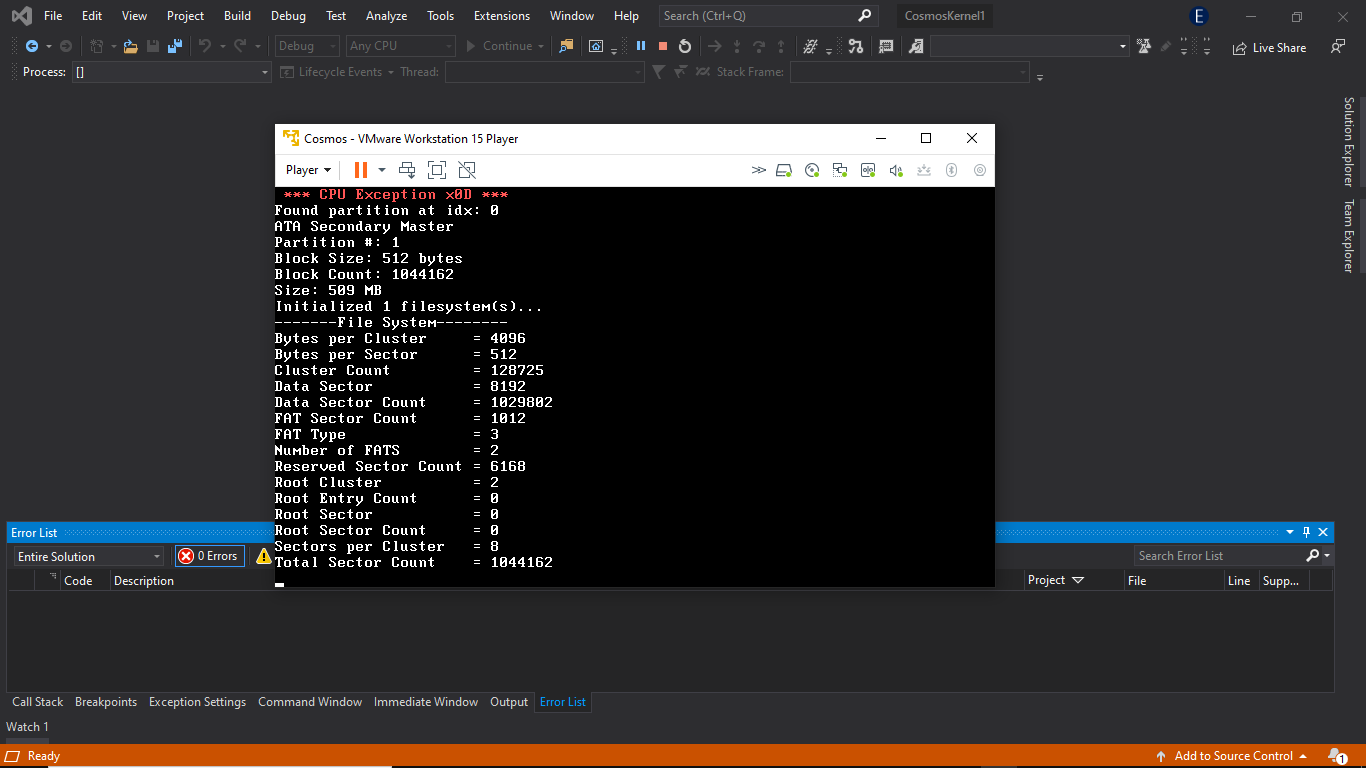1366x768 pixels.
Task: Expand VMware hidden devices chevron
Action: [x=759, y=170]
